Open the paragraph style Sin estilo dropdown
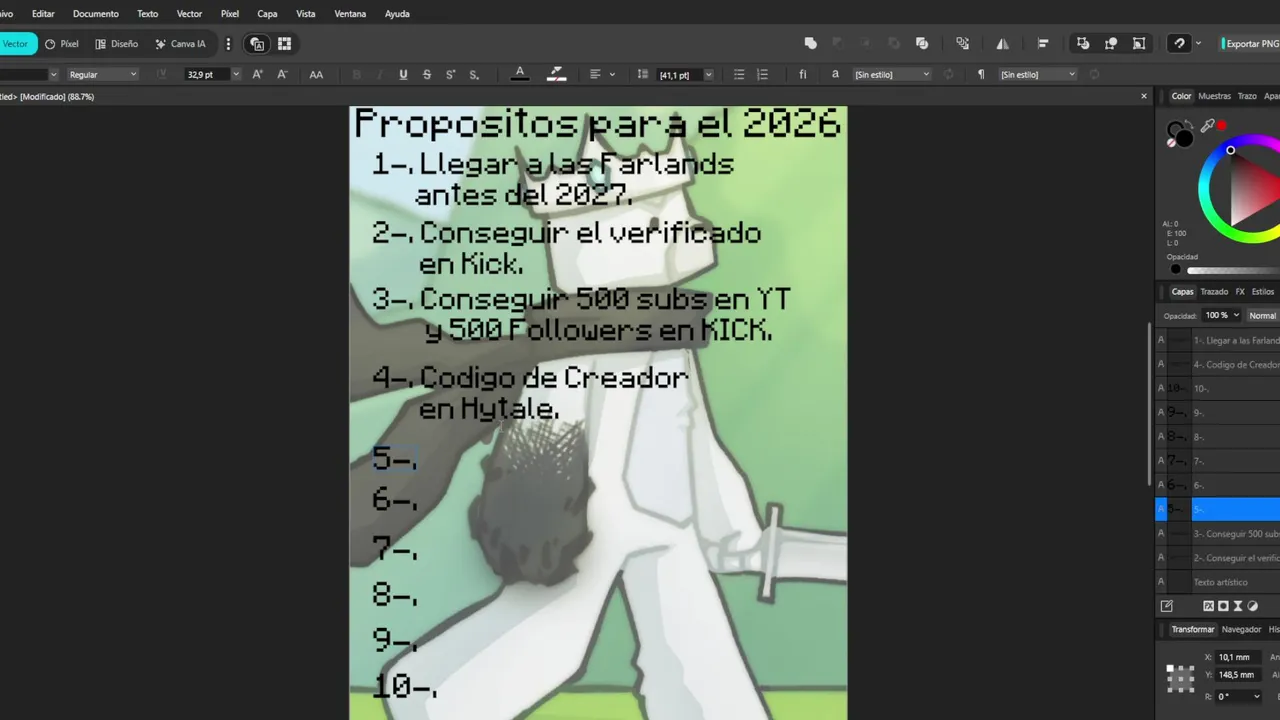 click(1038, 74)
